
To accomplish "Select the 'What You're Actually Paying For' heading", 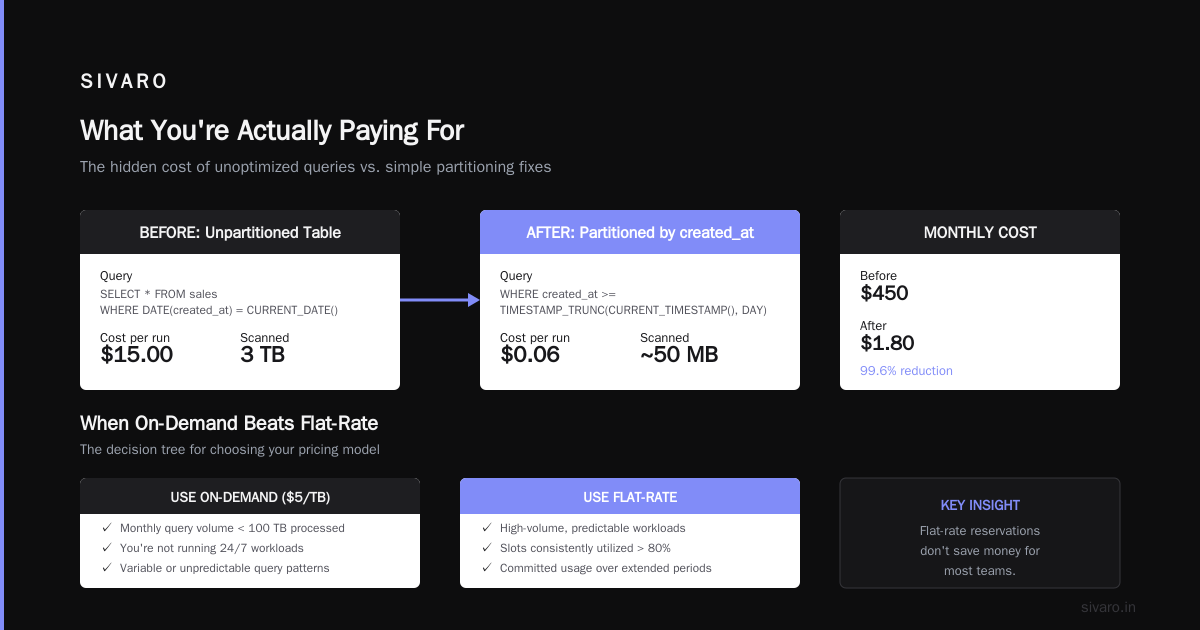I will (x=272, y=131).
